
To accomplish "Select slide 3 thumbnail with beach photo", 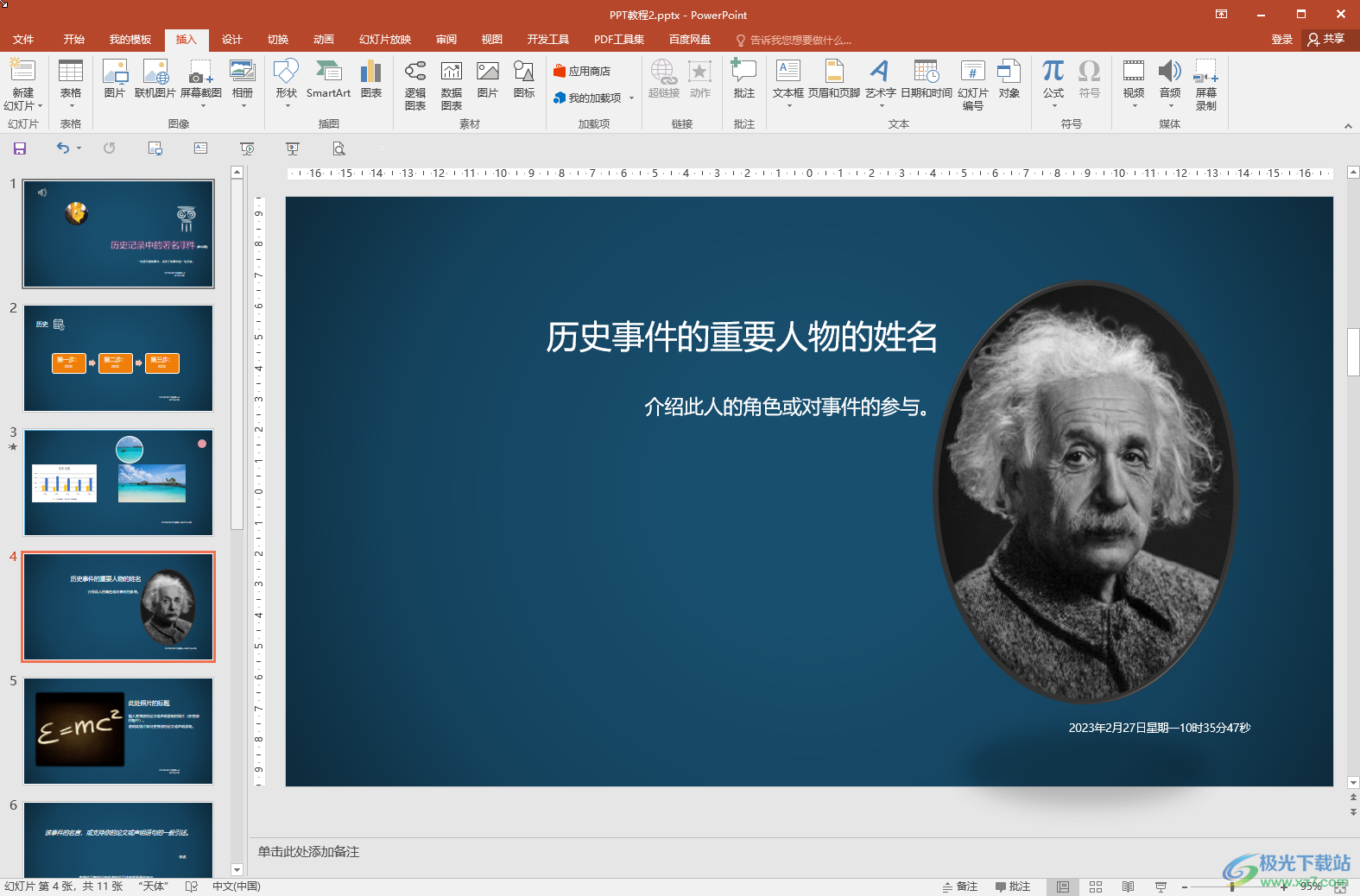I will click(x=118, y=483).
